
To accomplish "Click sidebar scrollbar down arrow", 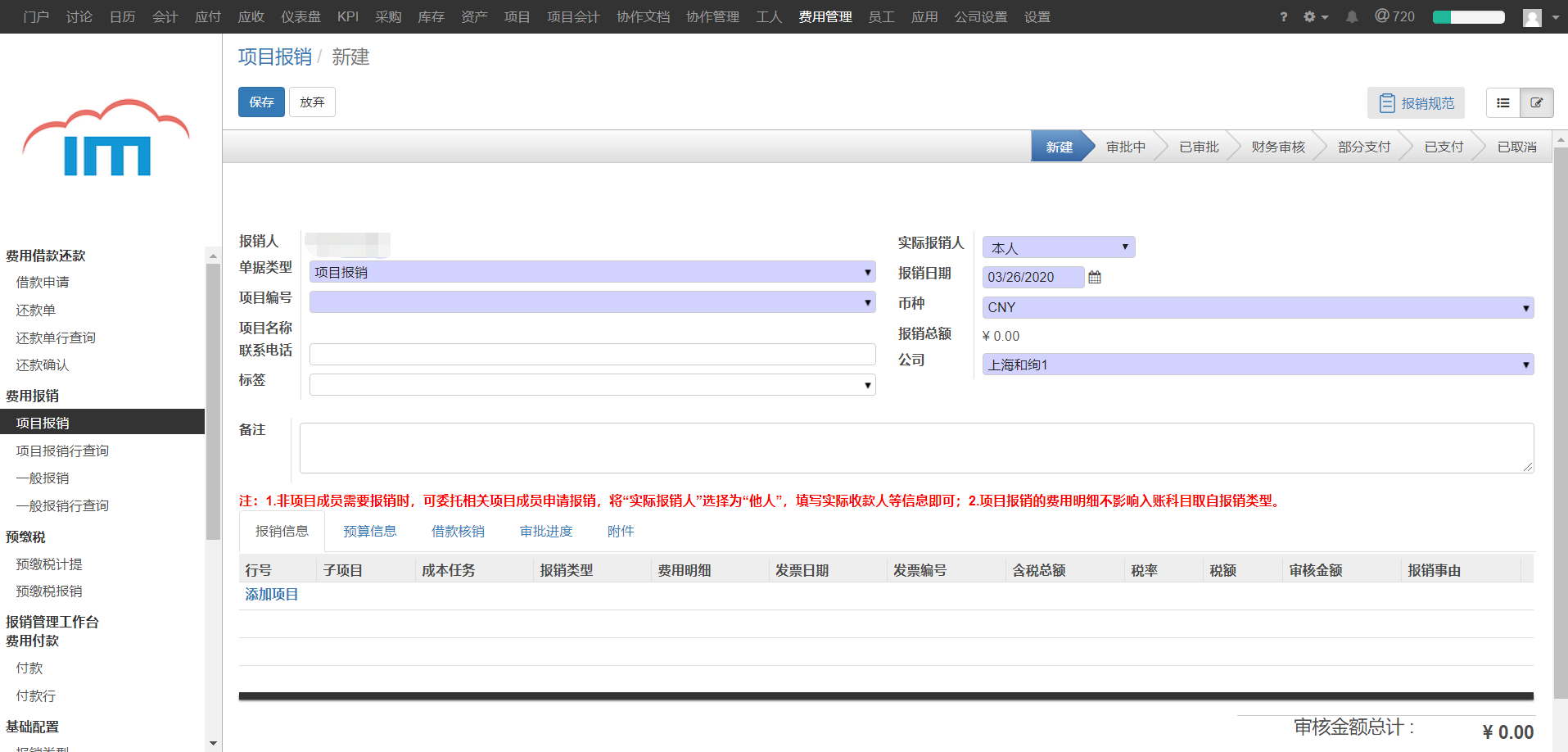I will [x=213, y=744].
